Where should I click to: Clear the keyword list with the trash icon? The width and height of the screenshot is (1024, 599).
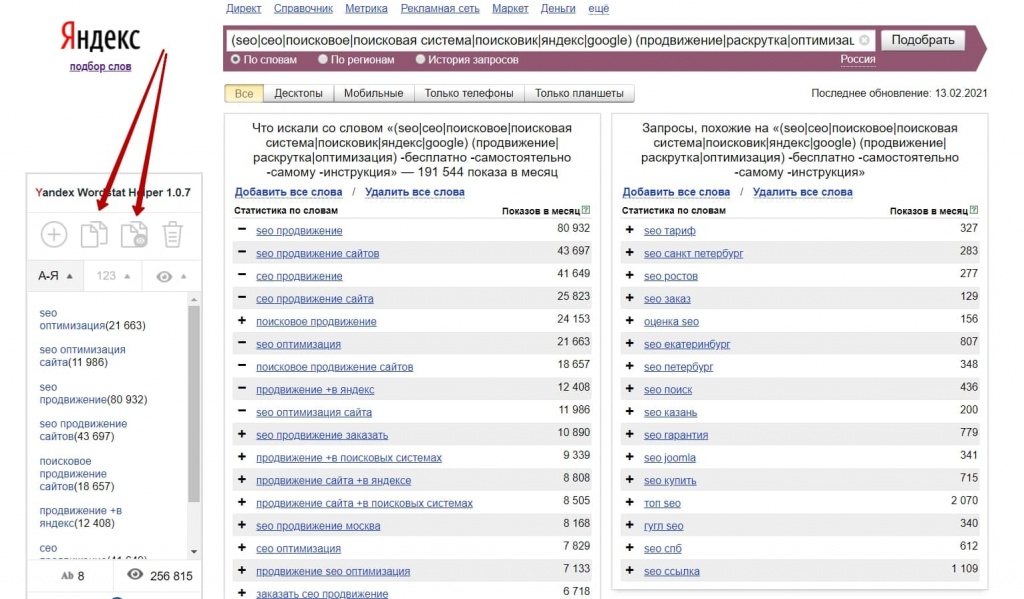[173, 235]
